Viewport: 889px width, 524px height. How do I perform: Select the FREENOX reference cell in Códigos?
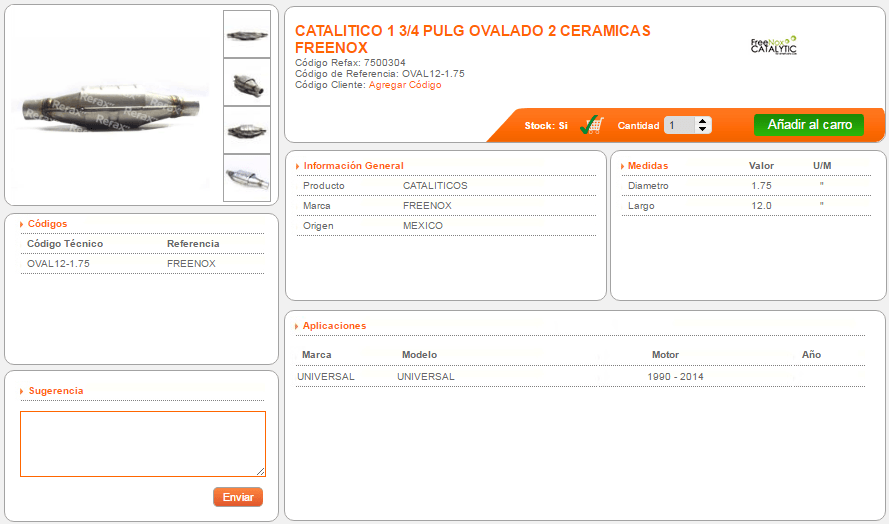click(x=191, y=264)
